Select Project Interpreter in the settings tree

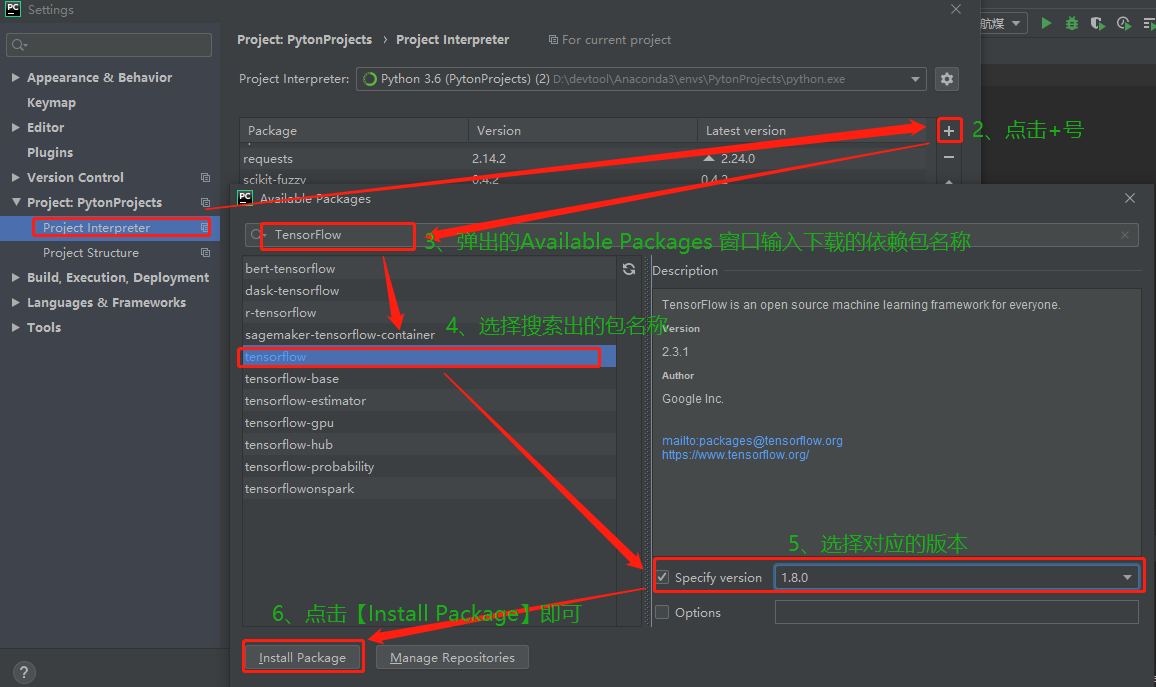(97, 228)
